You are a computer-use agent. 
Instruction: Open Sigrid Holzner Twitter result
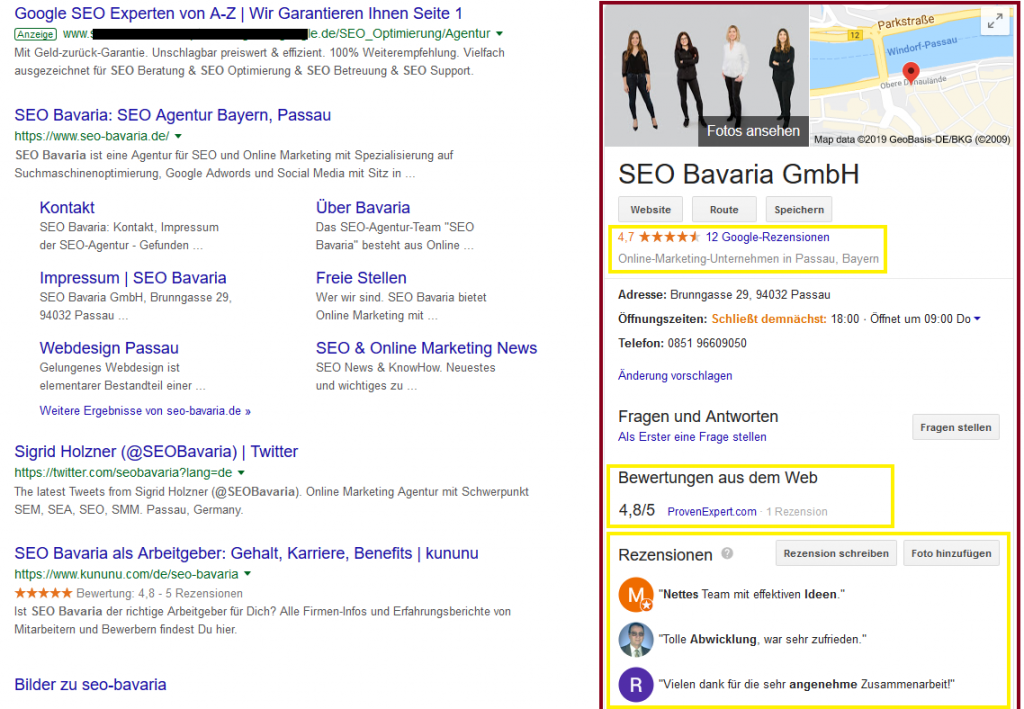point(156,451)
